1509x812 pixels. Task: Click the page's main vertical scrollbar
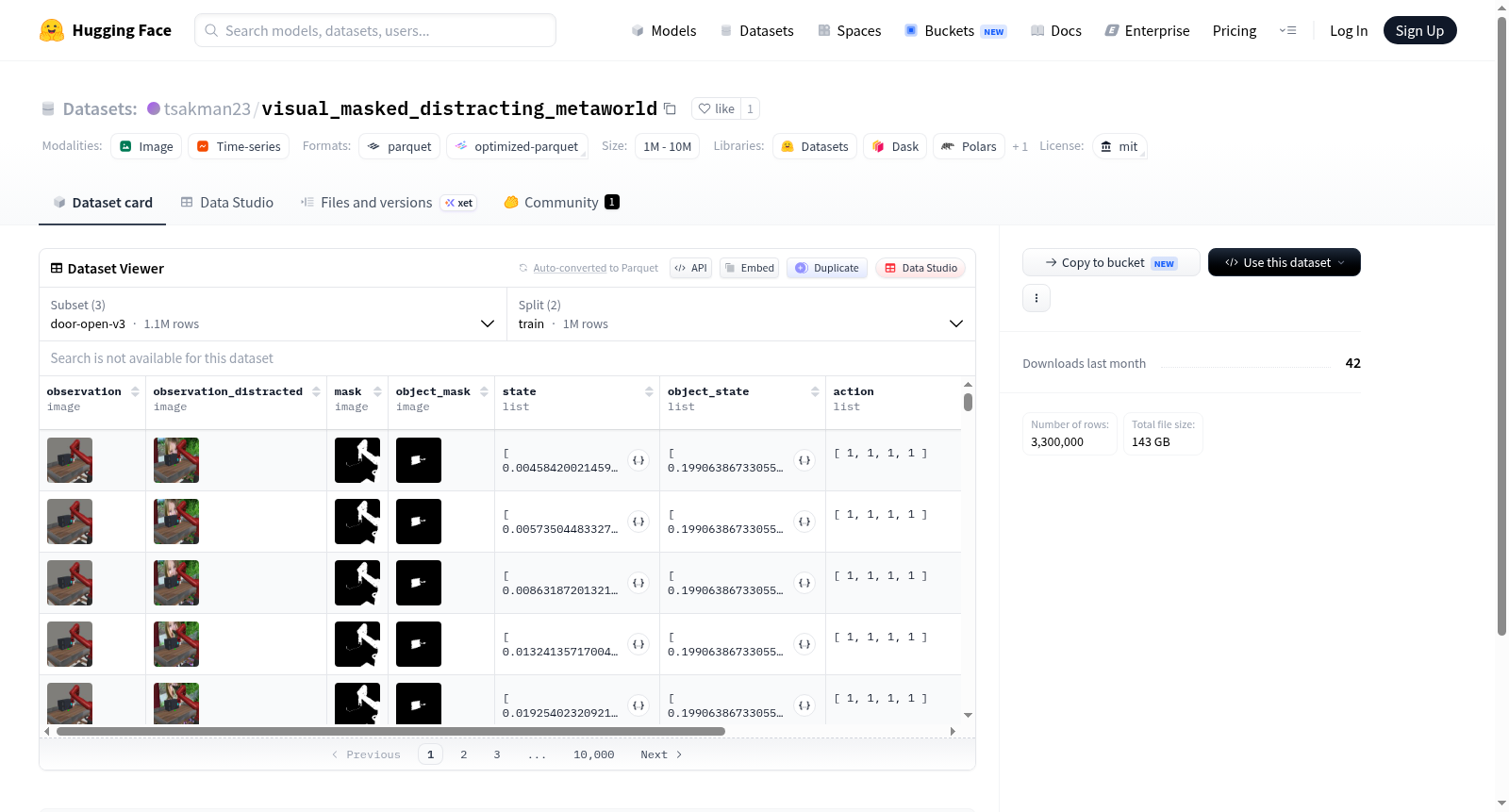(x=1502, y=325)
